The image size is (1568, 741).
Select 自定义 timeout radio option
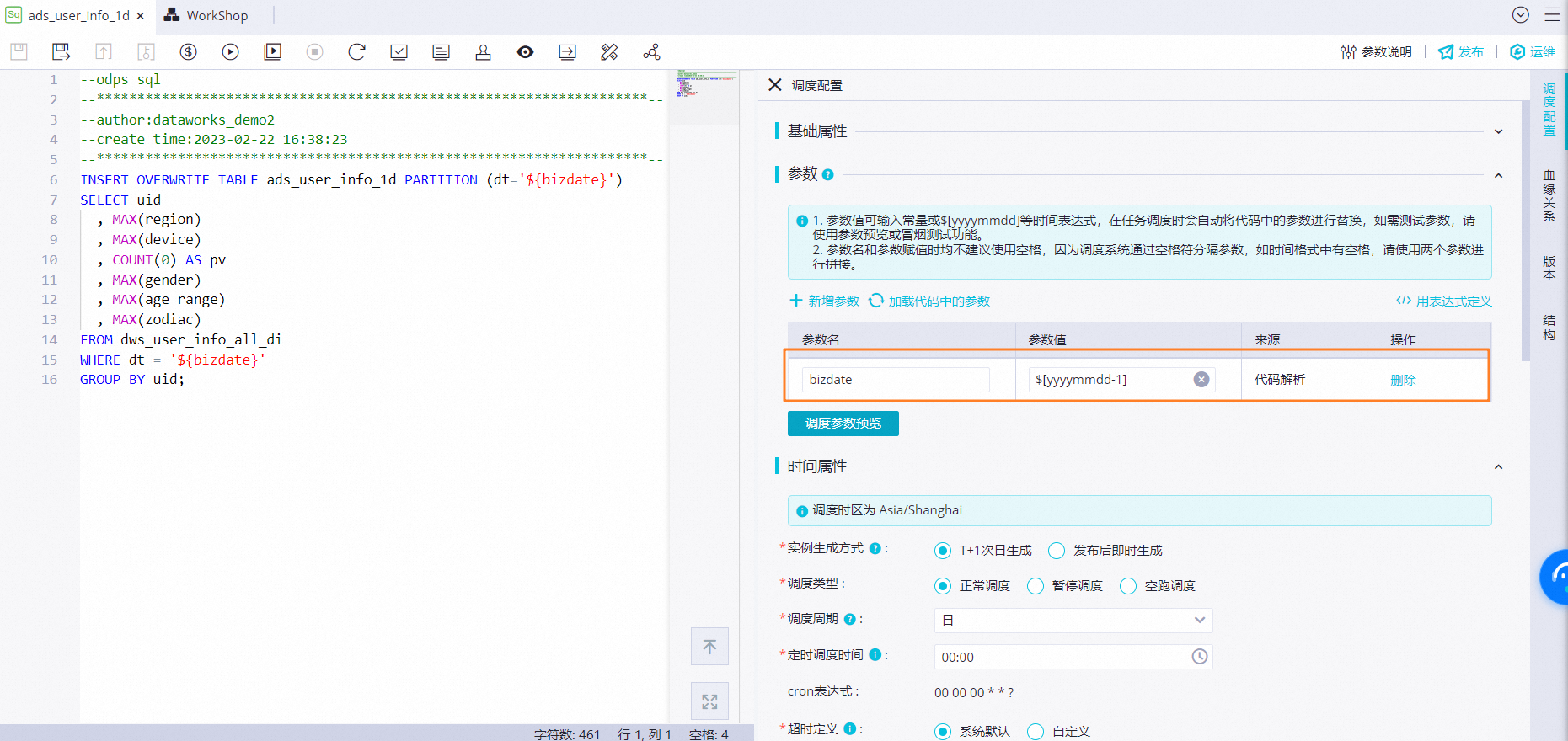point(1036,732)
